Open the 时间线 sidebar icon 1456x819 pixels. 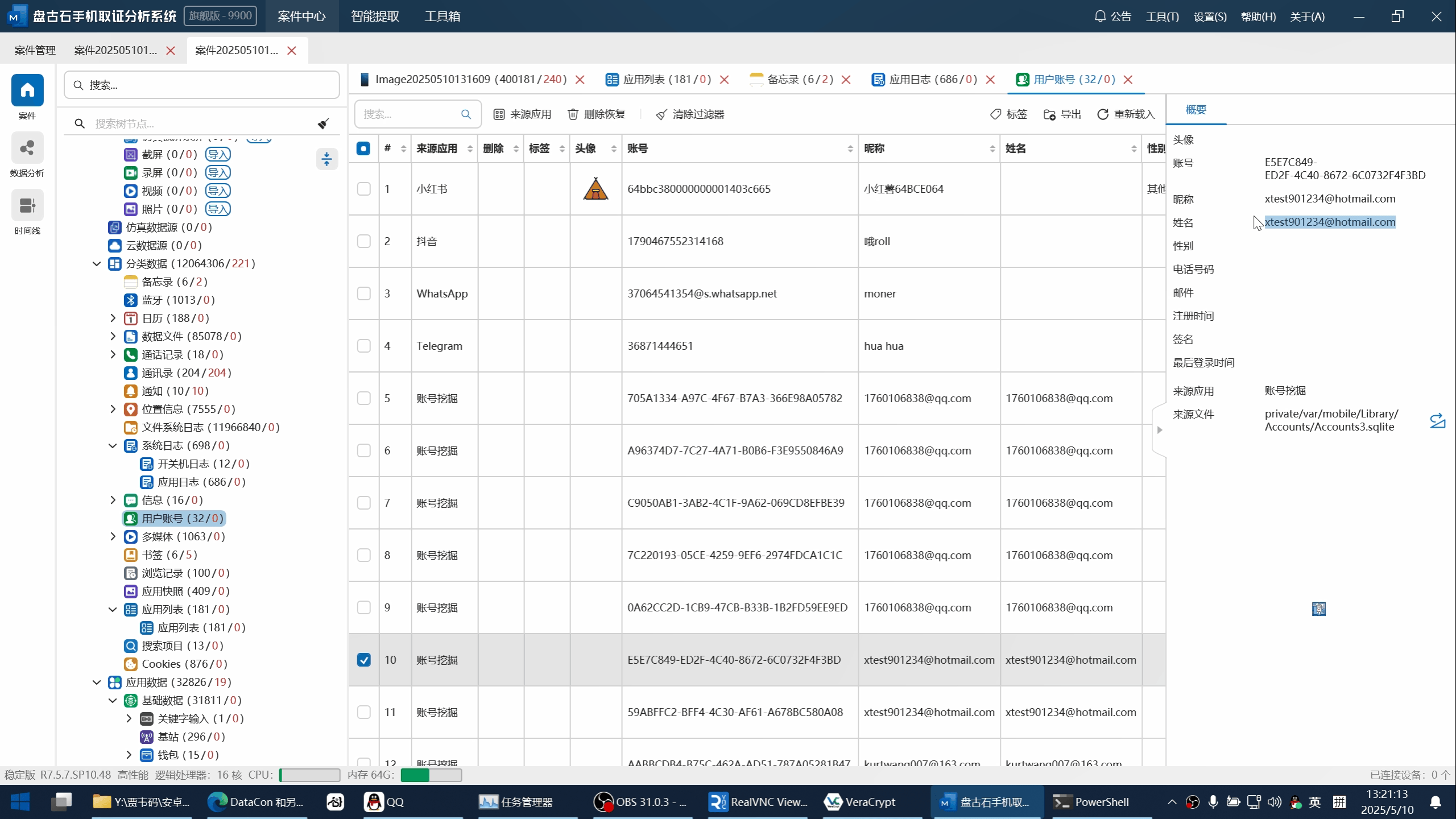point(27,206)
